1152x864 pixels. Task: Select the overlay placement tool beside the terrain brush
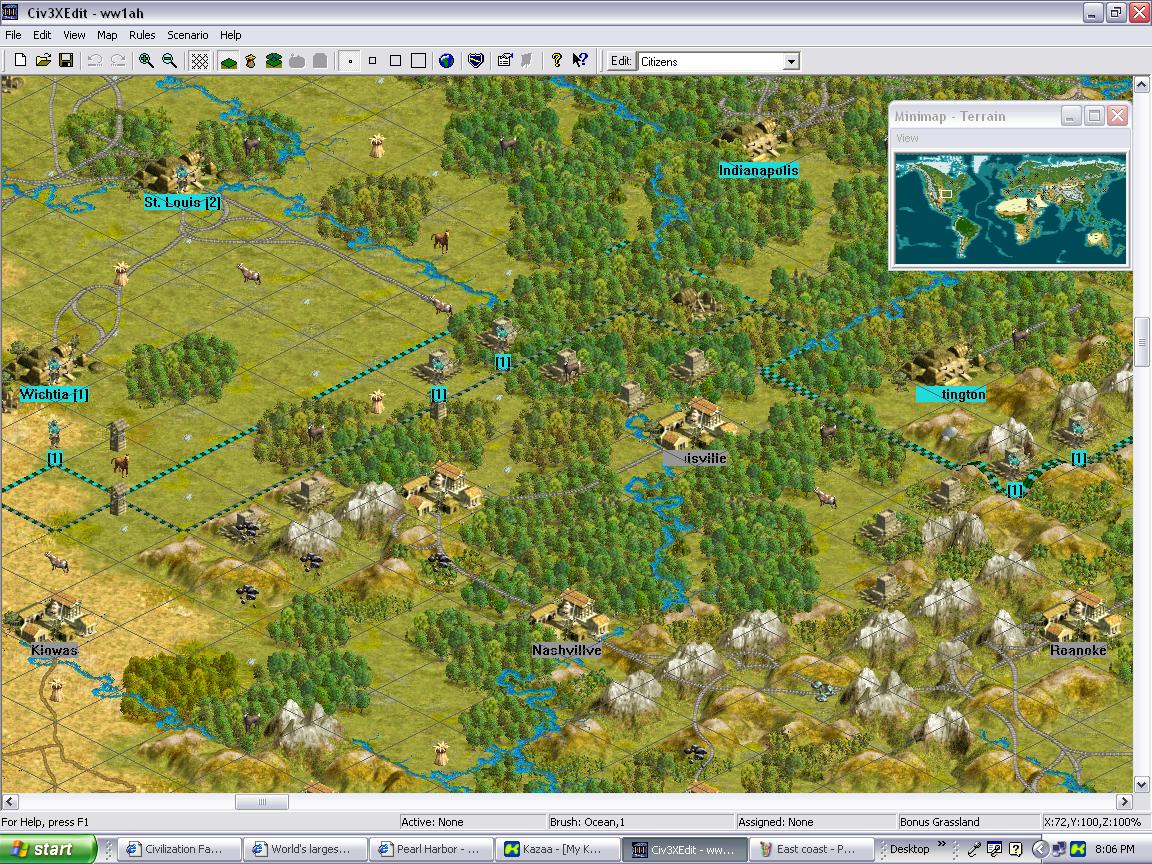click(251, 61)
